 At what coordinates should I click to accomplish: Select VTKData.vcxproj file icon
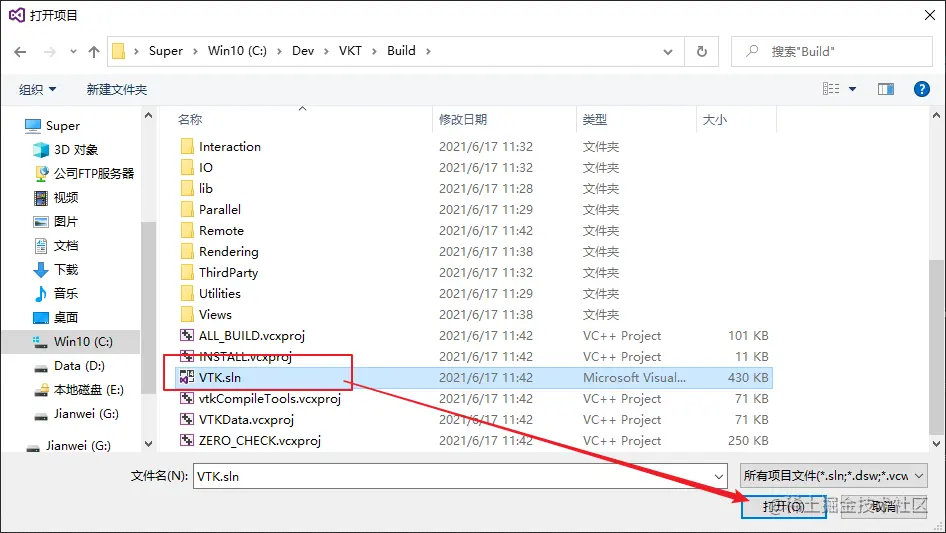[x=187, y=420]
